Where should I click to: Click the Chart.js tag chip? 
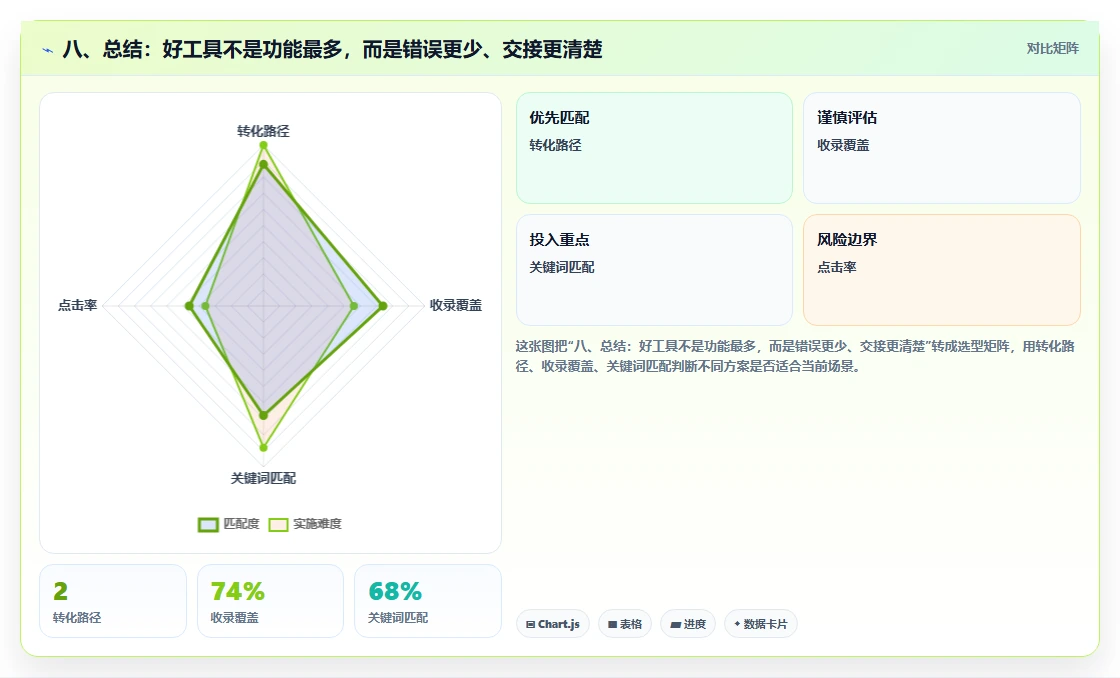553,624
